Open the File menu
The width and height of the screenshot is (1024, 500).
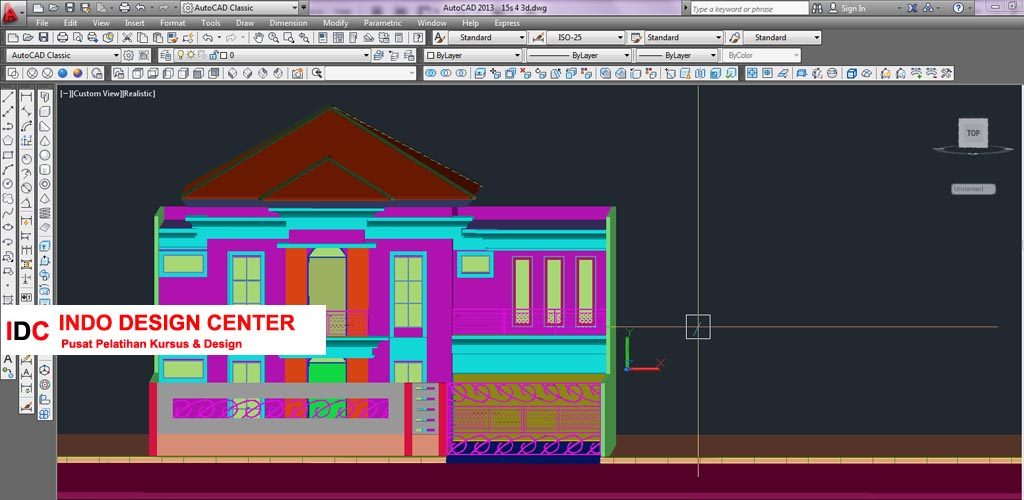point(42,23)
